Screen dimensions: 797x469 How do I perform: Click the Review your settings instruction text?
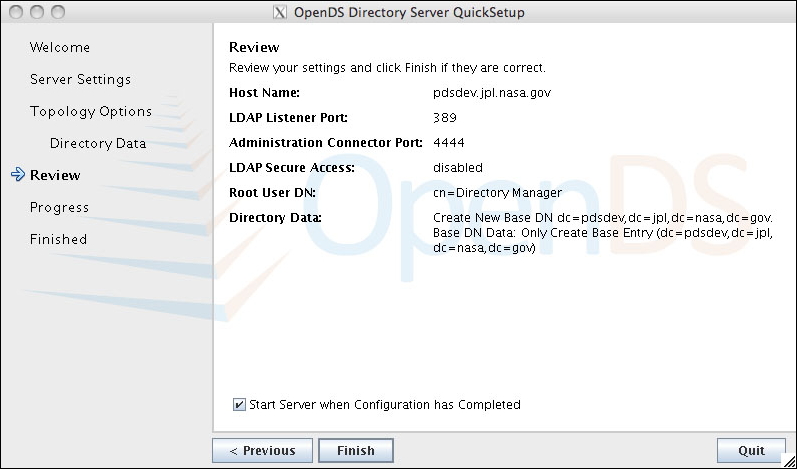[x=387, y=68]
